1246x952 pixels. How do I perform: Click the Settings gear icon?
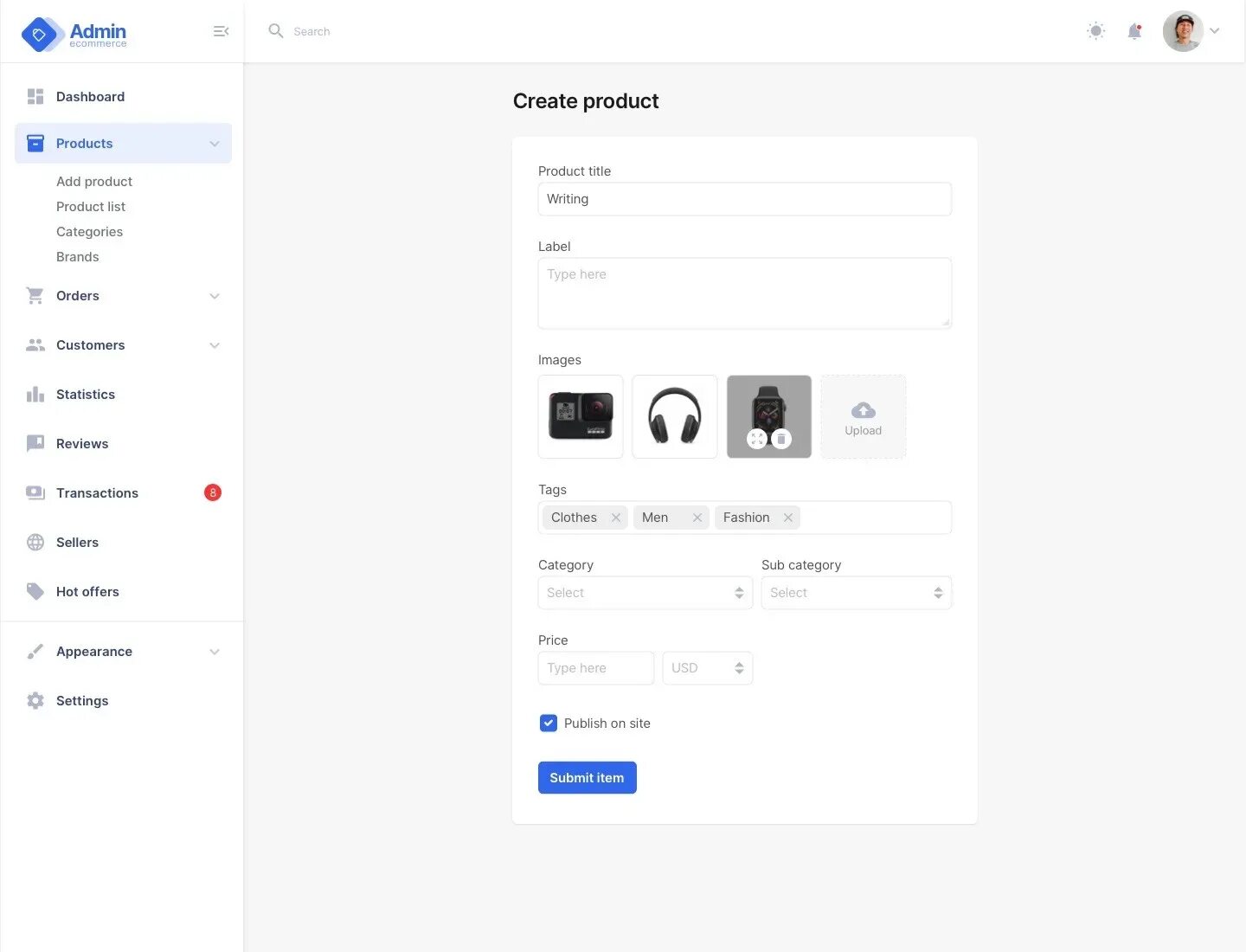pos(35,700)
